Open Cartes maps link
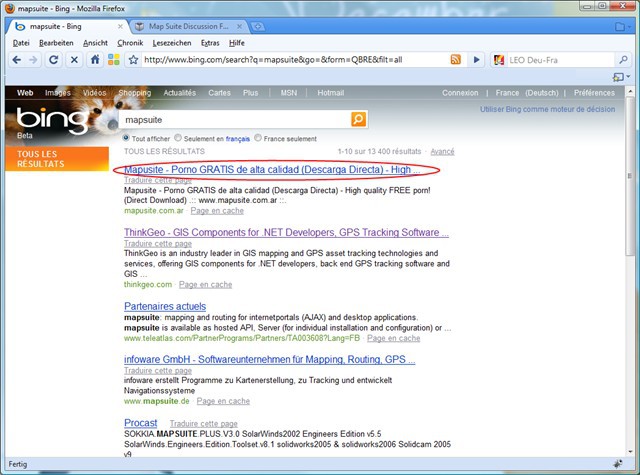The width and height of the screenshot is (640, 475). tap(220, 93)
